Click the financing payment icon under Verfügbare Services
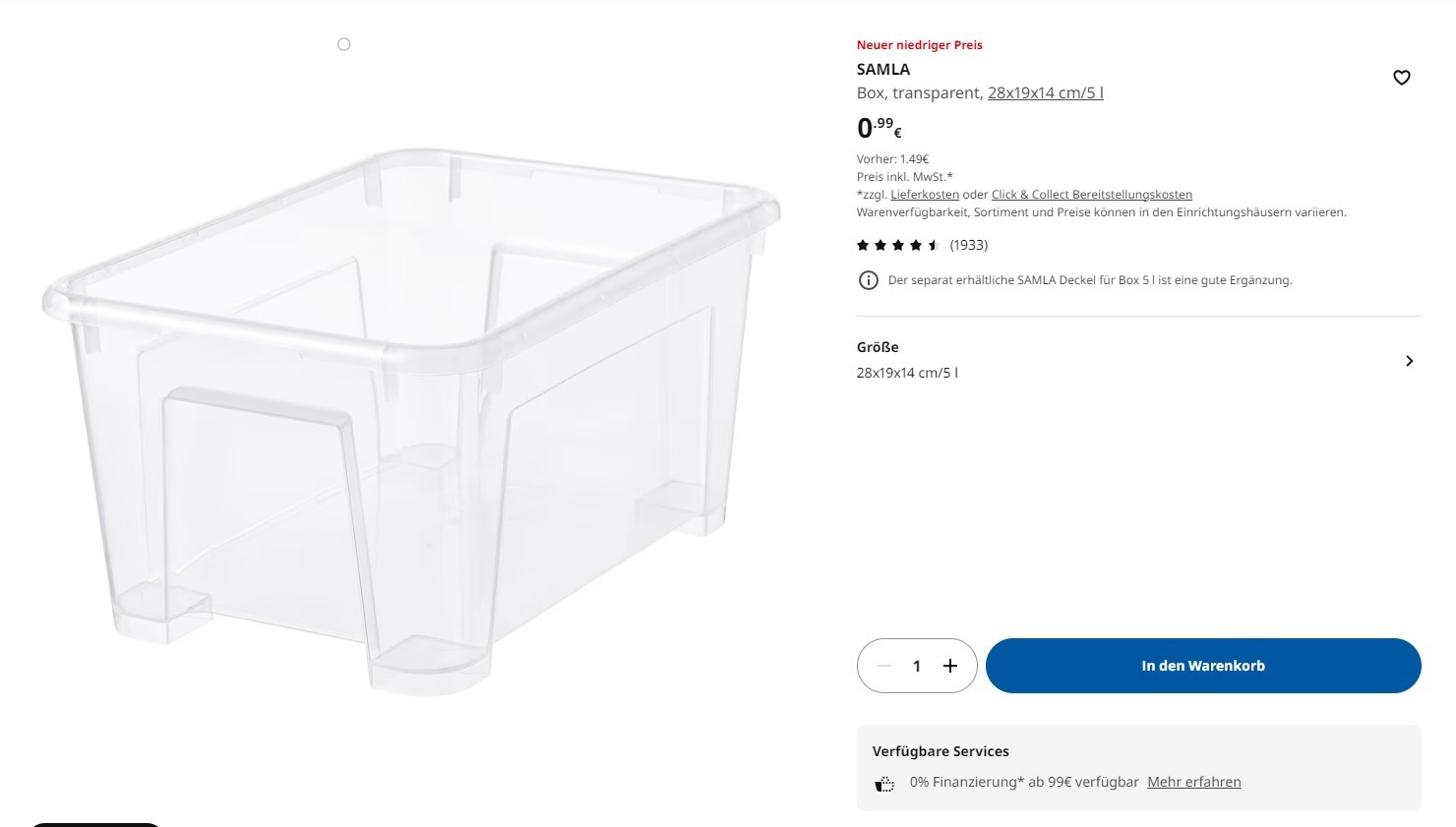 coord(883,782)
